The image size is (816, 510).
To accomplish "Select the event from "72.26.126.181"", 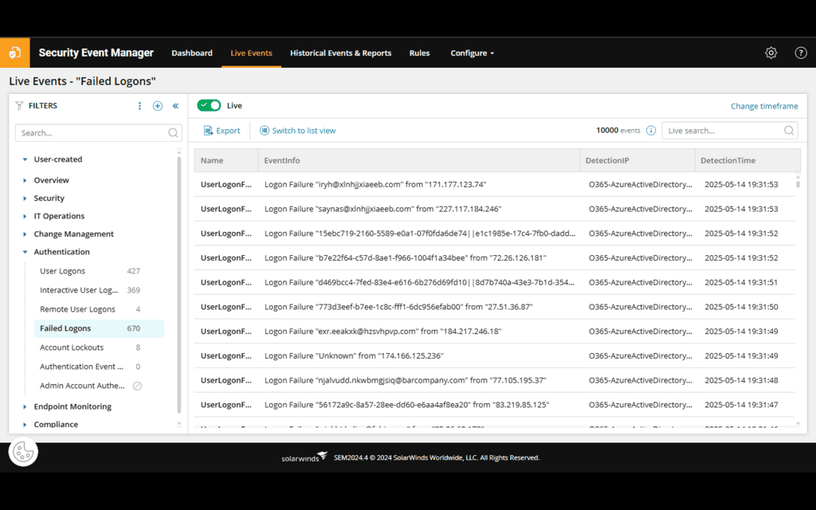I will tap(494, 258).
